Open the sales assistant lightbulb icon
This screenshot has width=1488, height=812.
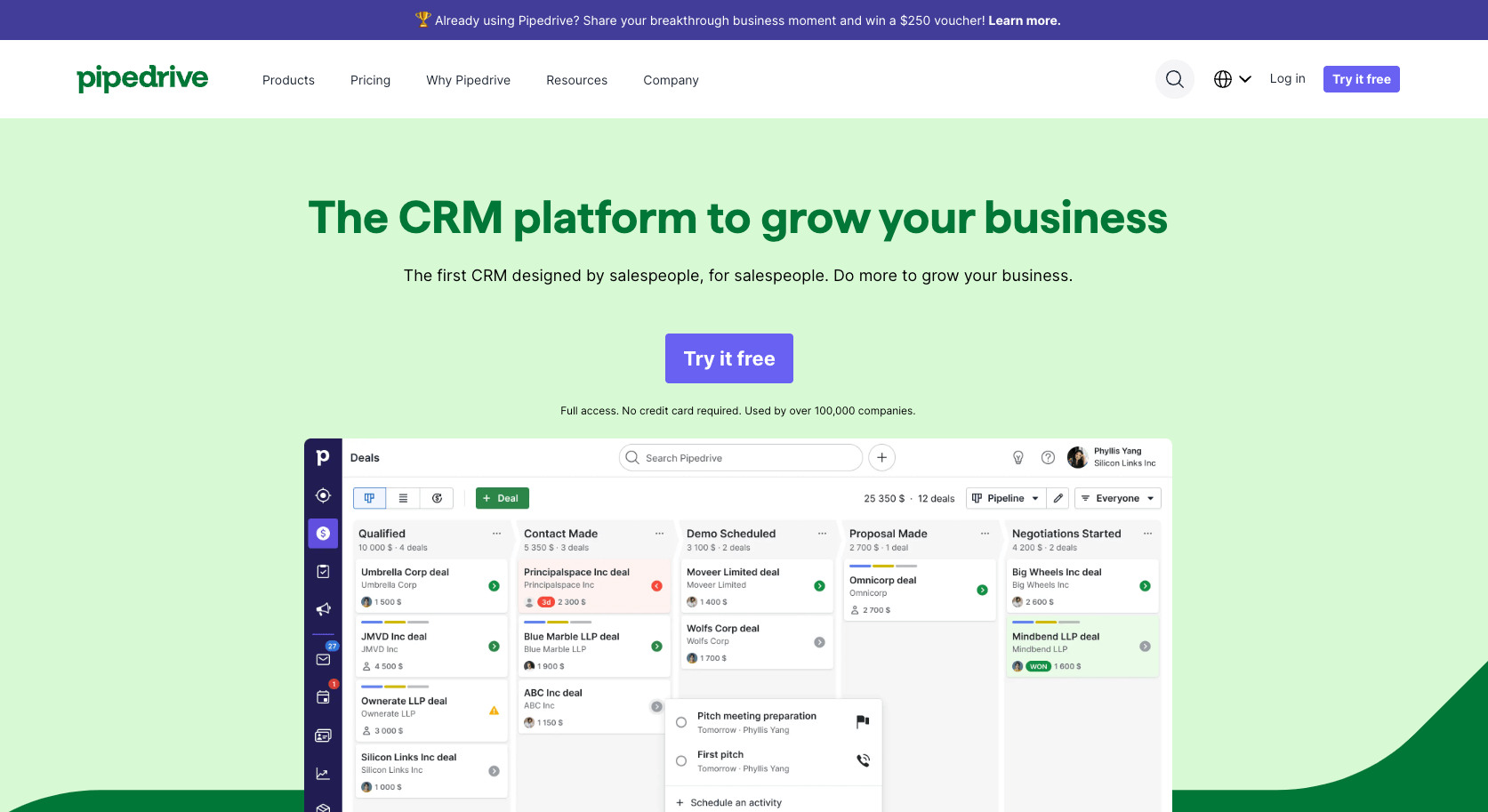[1018, 457]
